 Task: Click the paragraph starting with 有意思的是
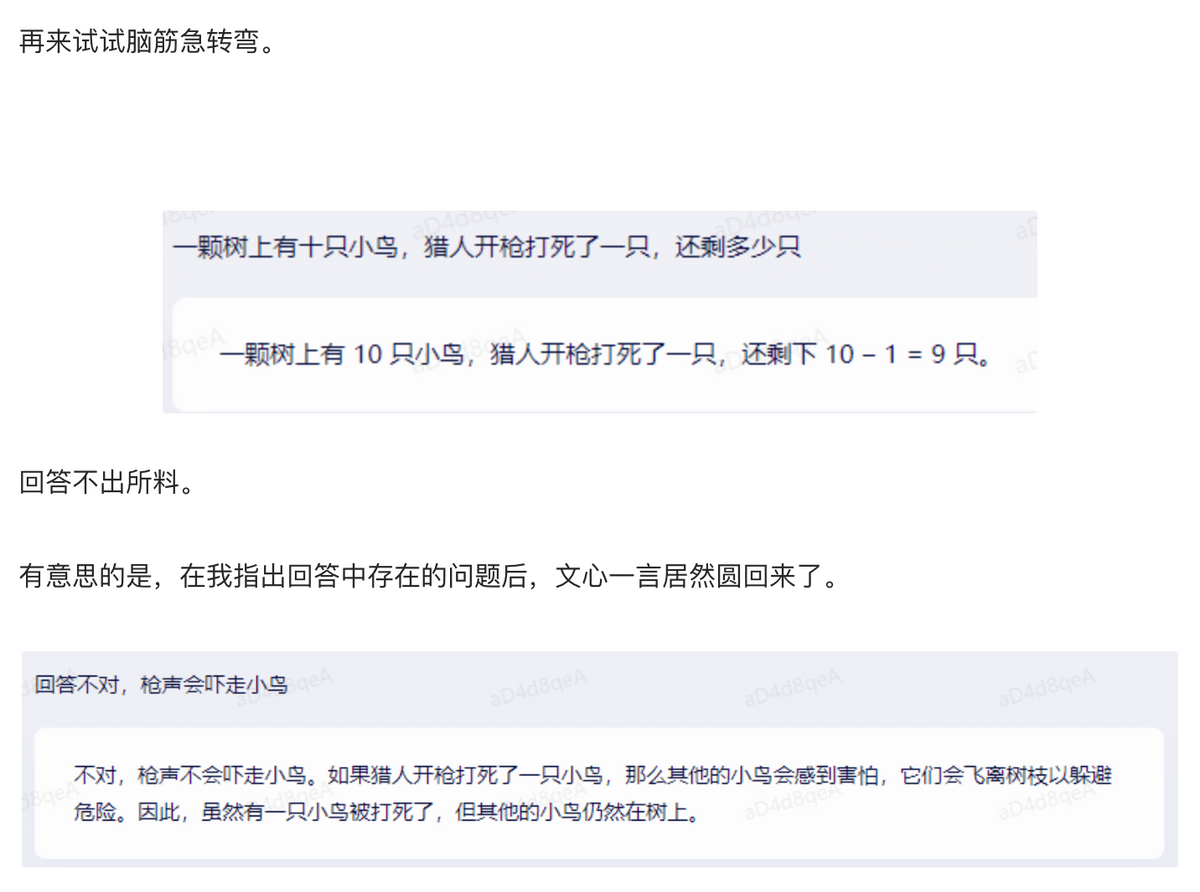[x=427, y=577]
